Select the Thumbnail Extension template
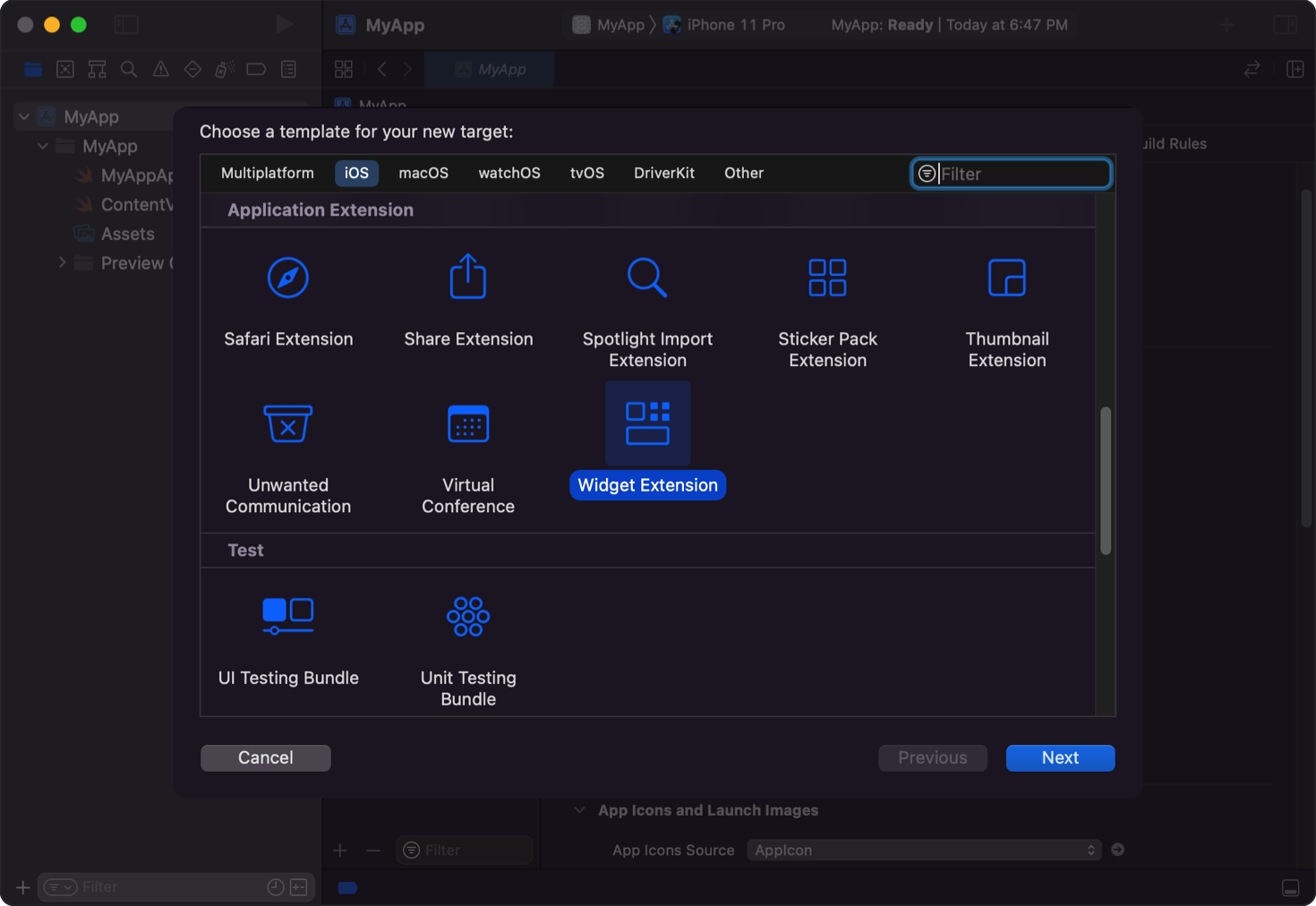Screen dimensions: 1316x906 [1007, 311]
